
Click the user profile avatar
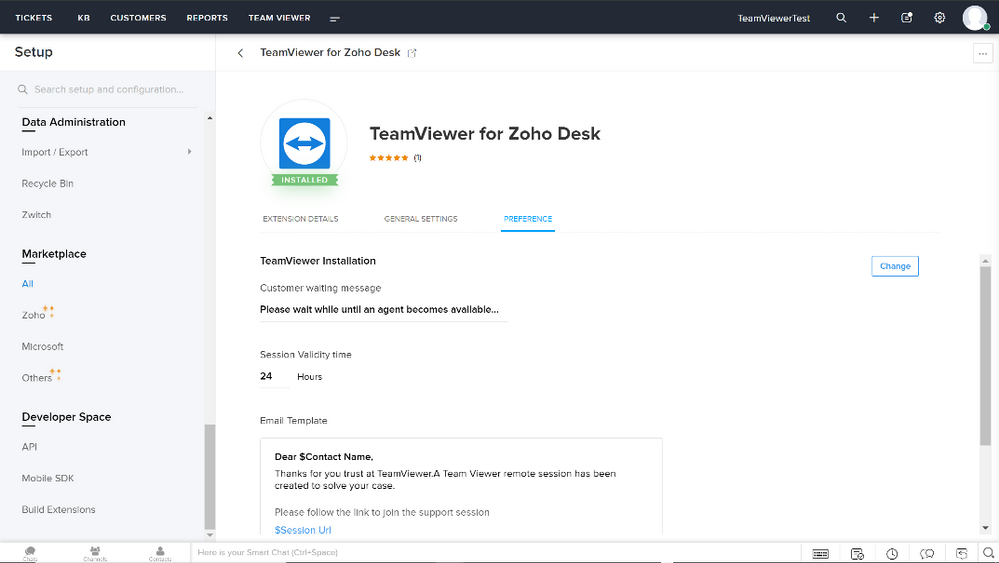pos(975,18)
